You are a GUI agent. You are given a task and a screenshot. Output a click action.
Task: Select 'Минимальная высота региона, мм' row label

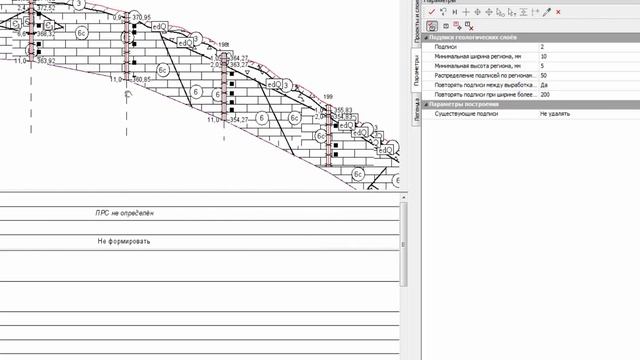point(478,66)
